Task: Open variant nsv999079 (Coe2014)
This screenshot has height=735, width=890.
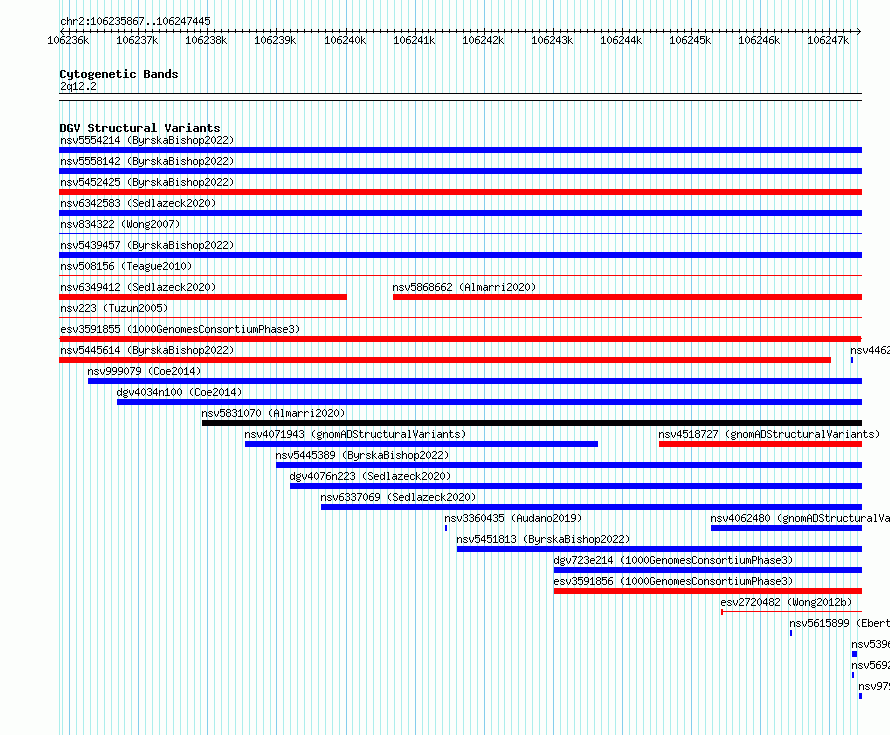Action: 144,371
